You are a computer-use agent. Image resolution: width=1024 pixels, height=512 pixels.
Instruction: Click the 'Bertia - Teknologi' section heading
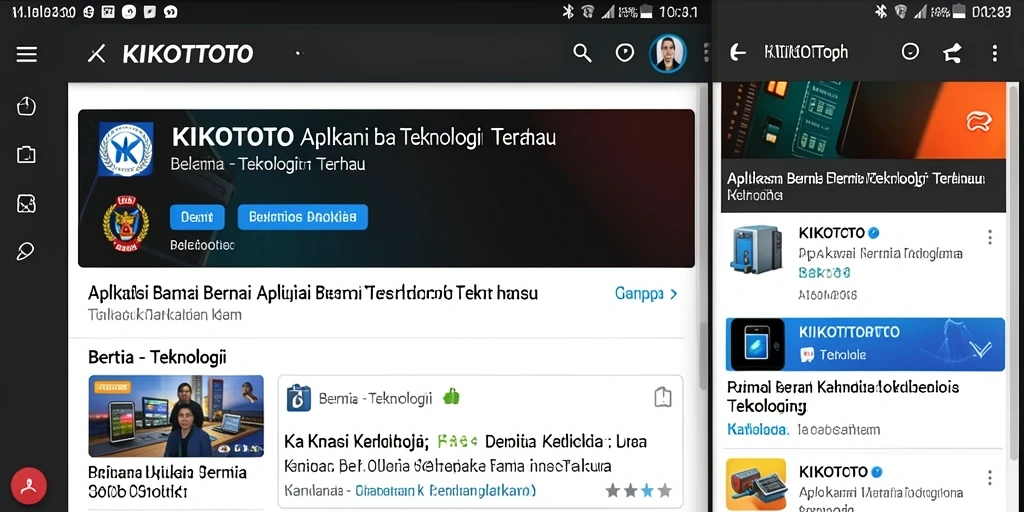point(157,357)
